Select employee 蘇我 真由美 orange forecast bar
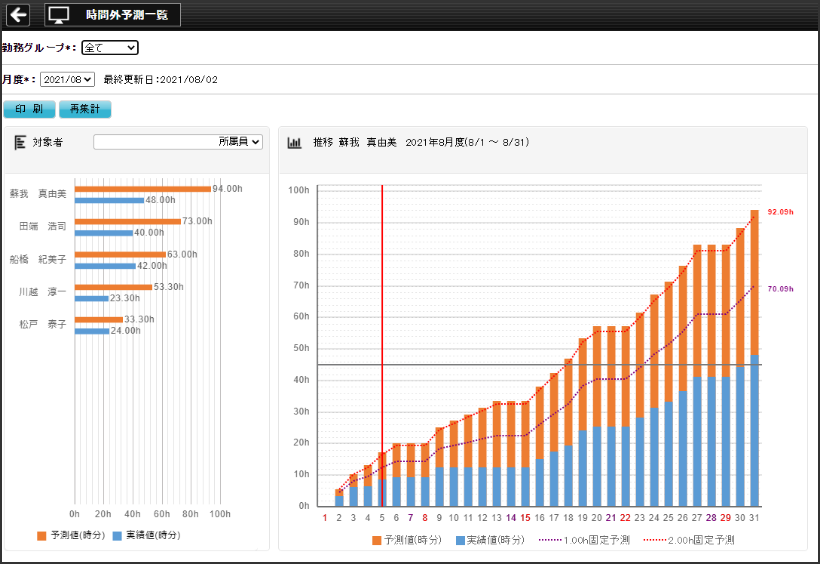The width and height of the screenshot is (820, 564). [x=142, y=188]
